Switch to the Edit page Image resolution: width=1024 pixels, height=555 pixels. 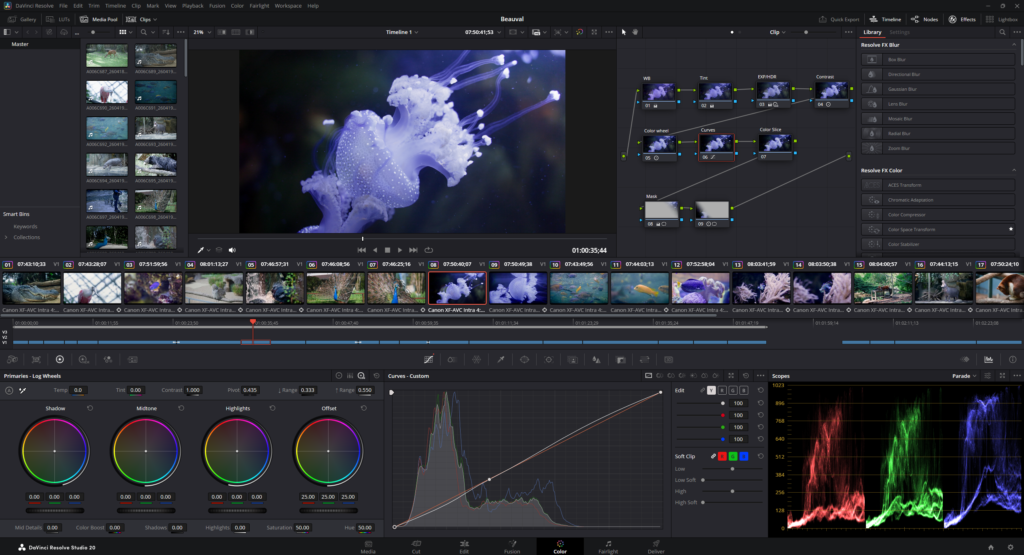click(x=464, y=547)
